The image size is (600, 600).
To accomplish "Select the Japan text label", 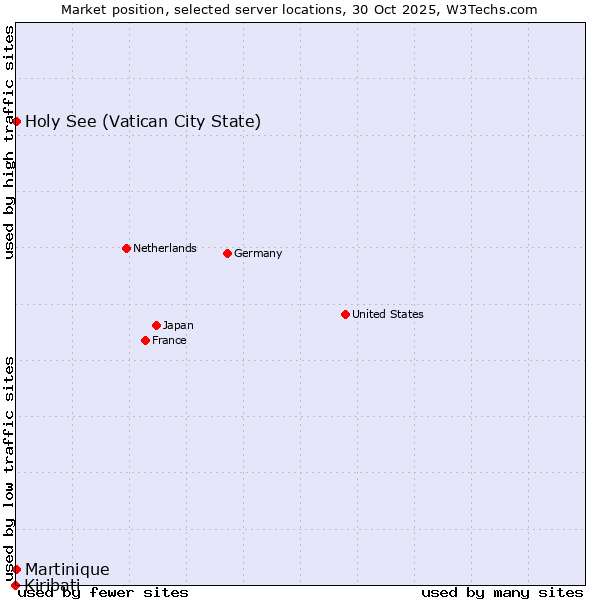I will pos(178,325).
